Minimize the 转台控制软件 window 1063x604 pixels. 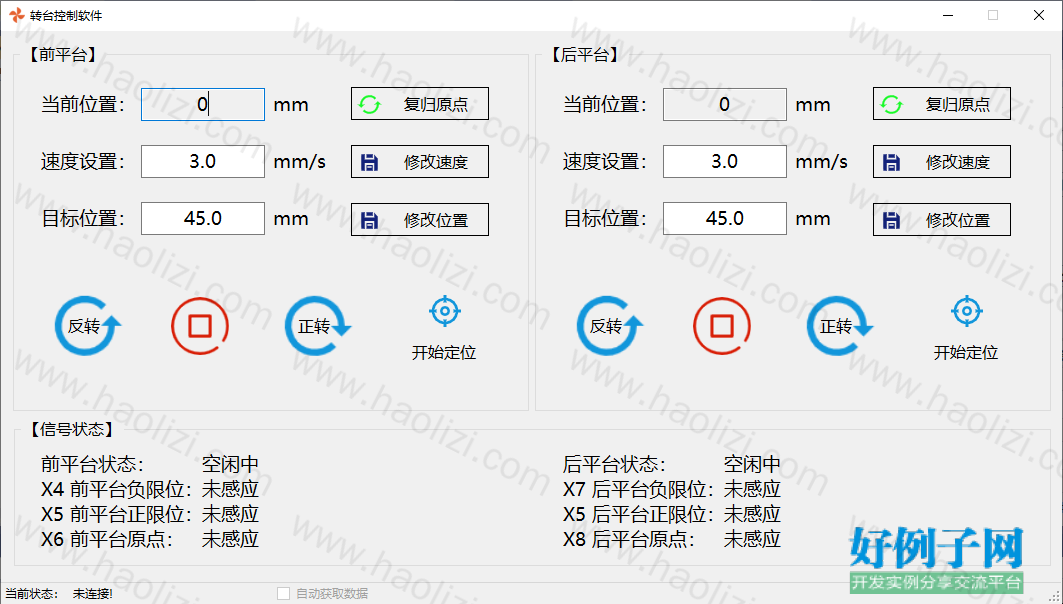pos(948,16)
